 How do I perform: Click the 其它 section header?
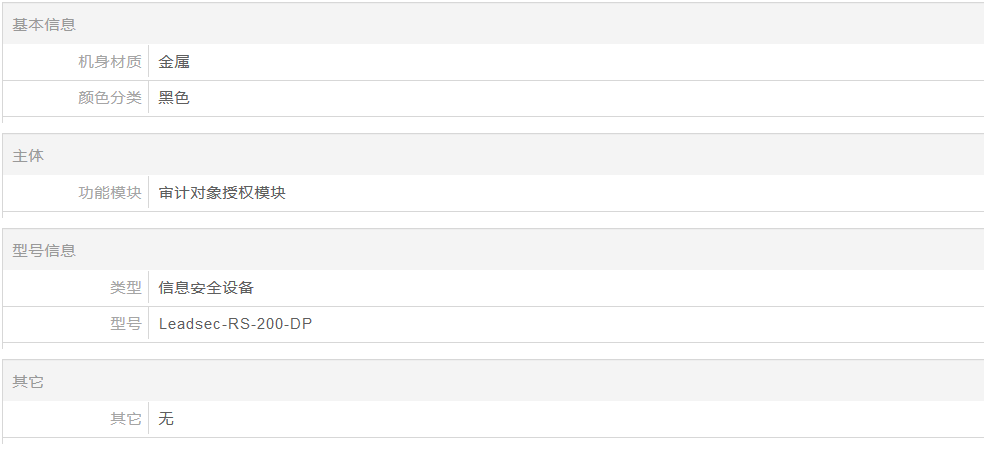click(x=28, y=383)
